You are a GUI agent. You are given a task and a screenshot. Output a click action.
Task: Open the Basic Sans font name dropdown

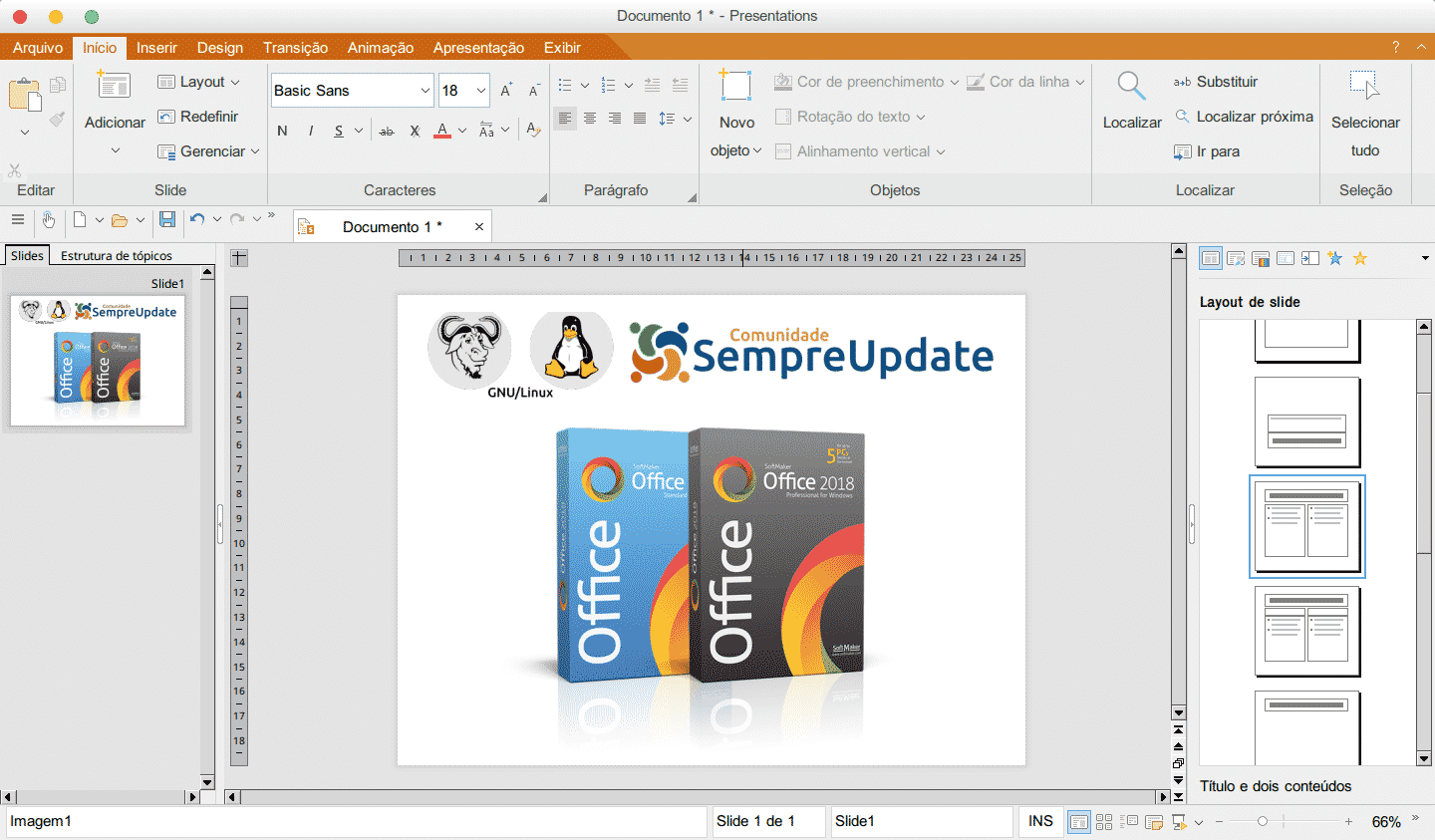[x=426, y=91]
